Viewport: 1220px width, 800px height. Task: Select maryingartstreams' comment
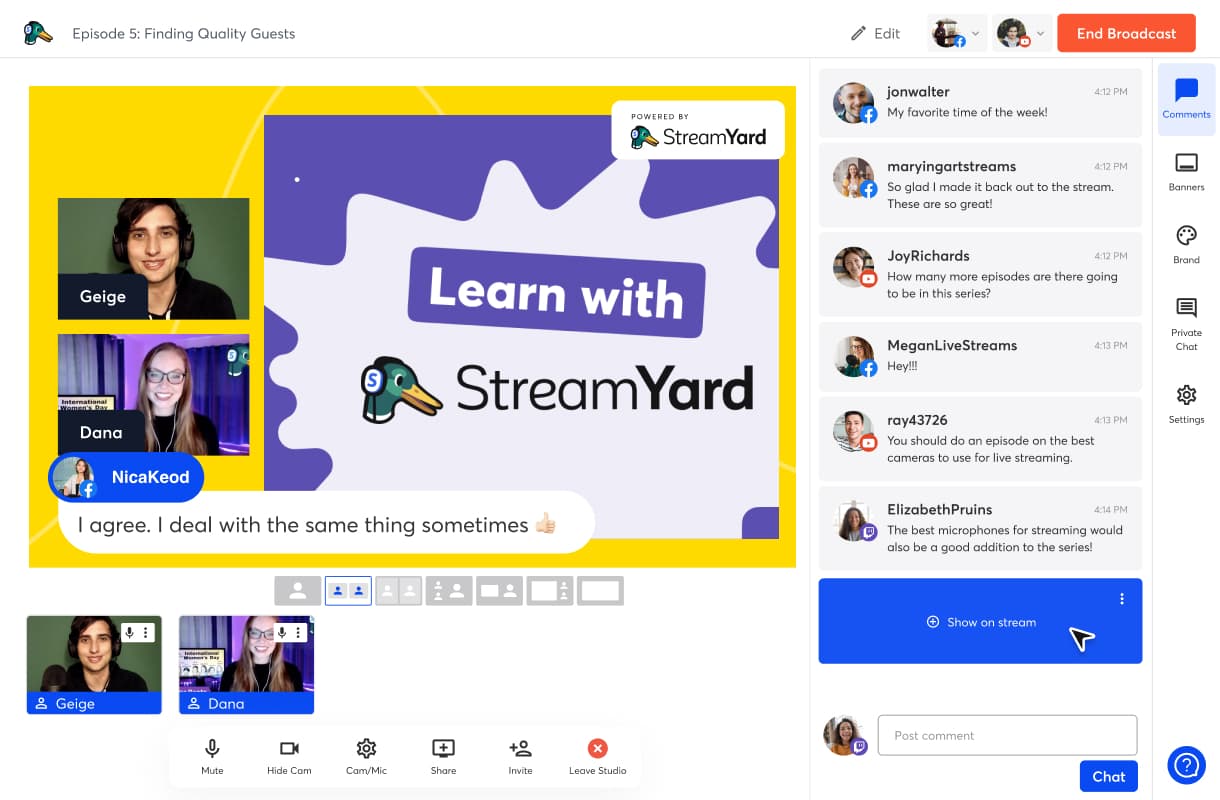pos(980,185)
